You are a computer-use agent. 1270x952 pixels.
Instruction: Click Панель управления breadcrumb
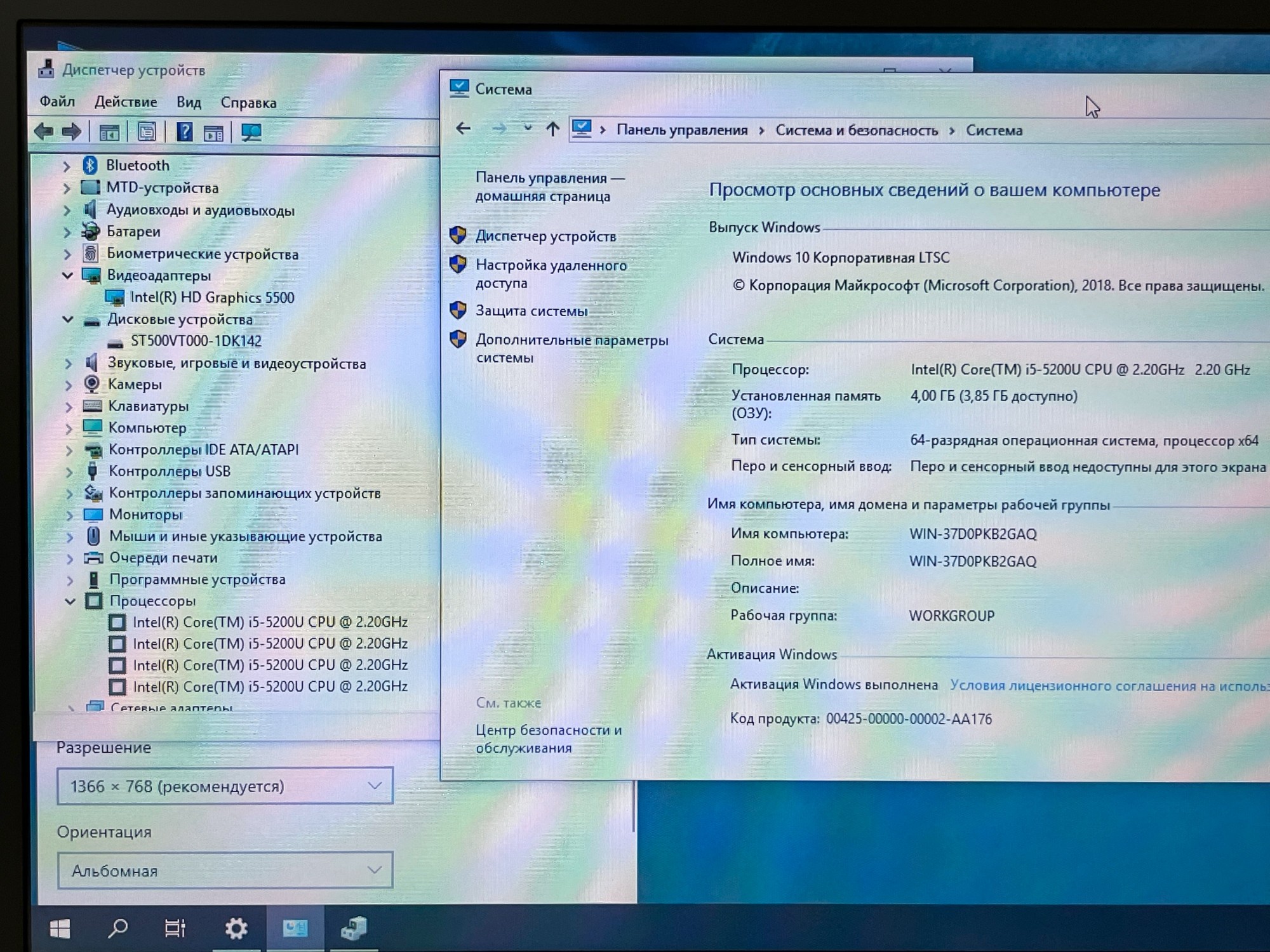pyautogui.click(x=682, y=130)
